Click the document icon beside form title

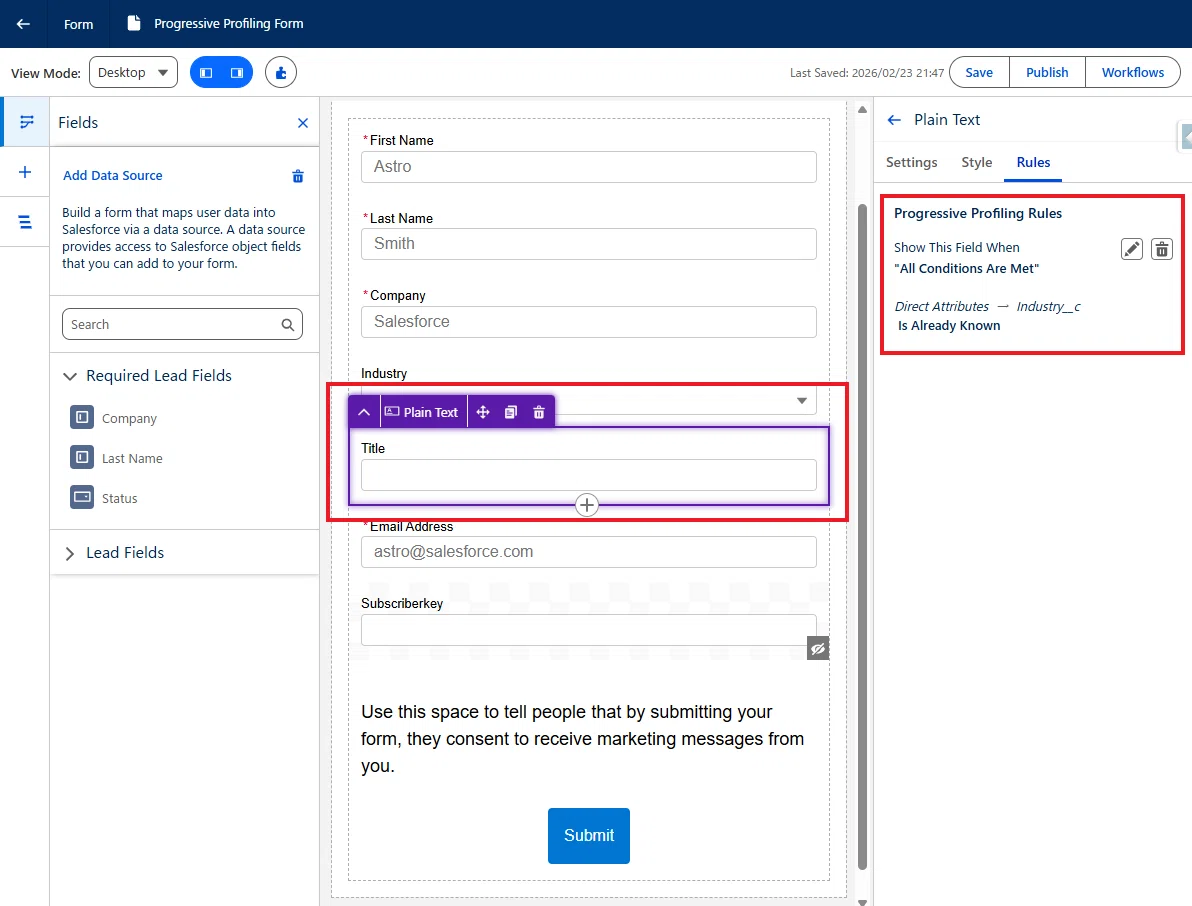tap(134, 24)
